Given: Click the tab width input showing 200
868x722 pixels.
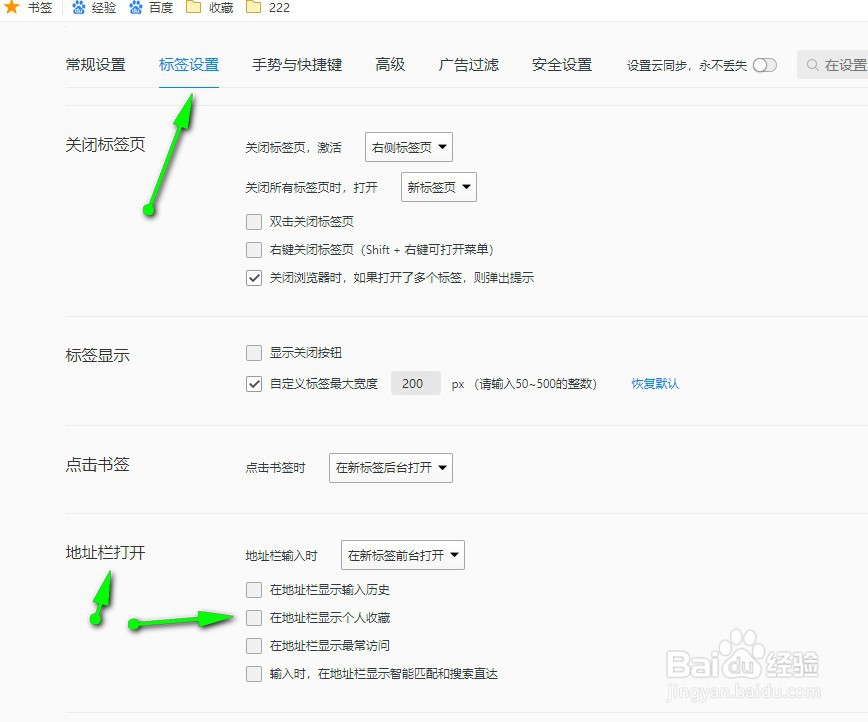Looking at the screenshot, I should pyautogui.click(x=415, y=383).
